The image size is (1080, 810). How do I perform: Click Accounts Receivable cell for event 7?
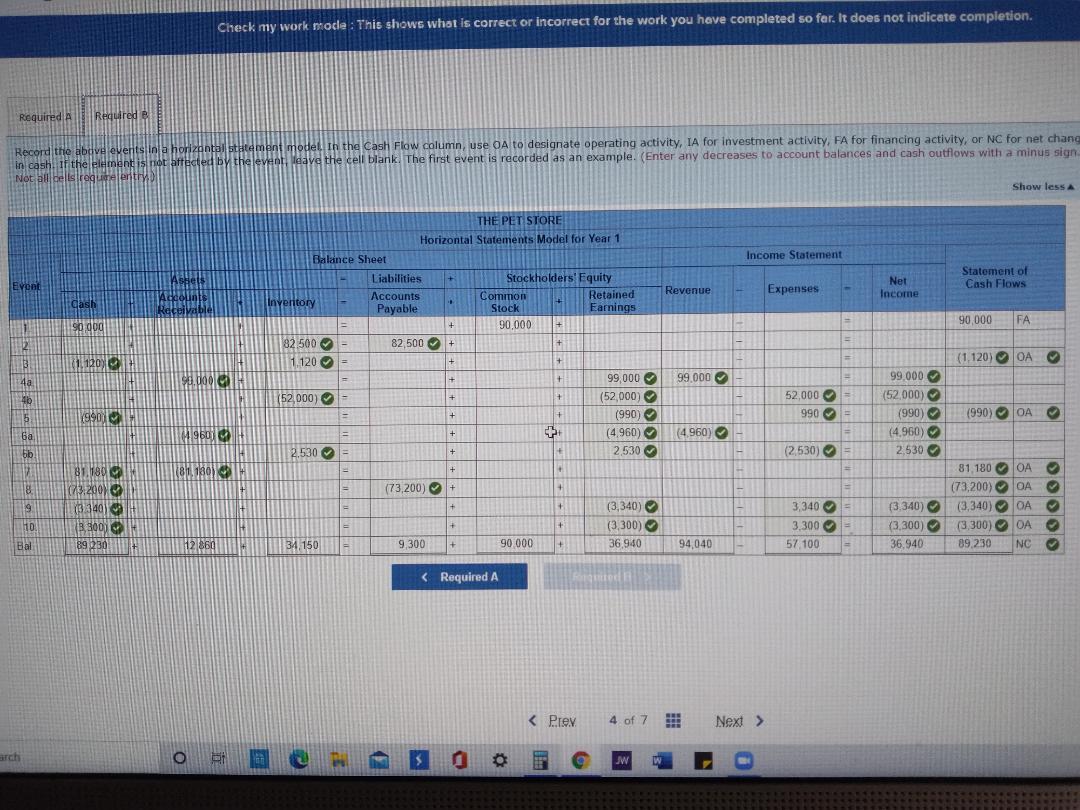[x=196, y=472]
